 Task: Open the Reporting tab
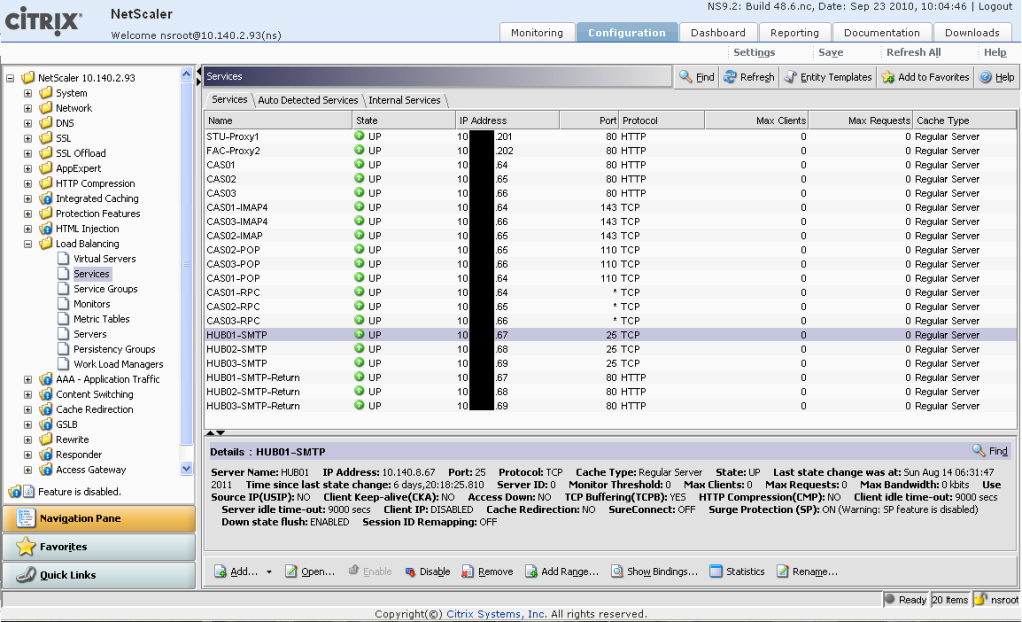(795, 33)
